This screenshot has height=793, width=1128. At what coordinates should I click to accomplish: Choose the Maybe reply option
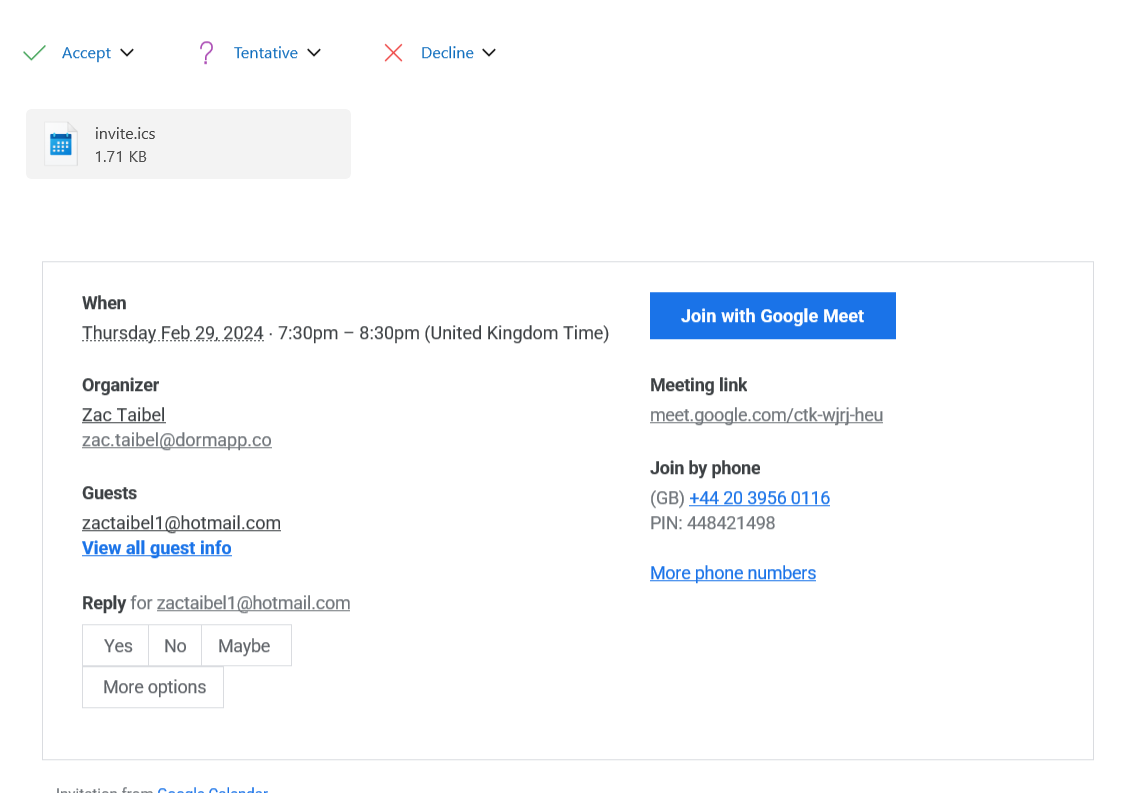[245, 646]
